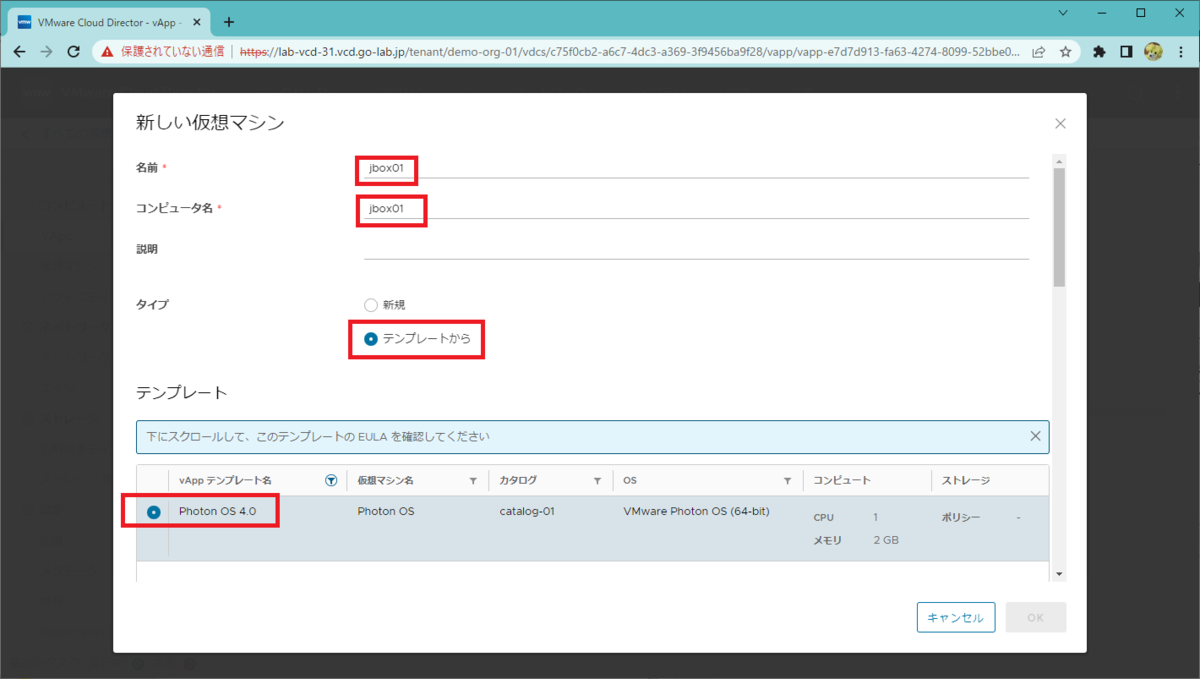The image size is (1200, 679).
Task: Close the new virtual machine dialog
Action: click(x=1060, y=124)
